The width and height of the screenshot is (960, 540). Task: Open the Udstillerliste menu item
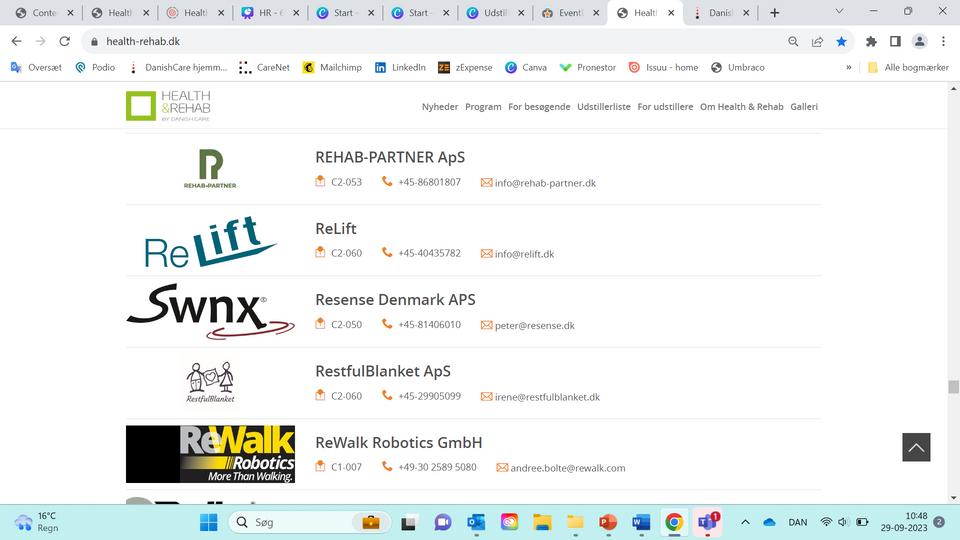tap(604, 107)
